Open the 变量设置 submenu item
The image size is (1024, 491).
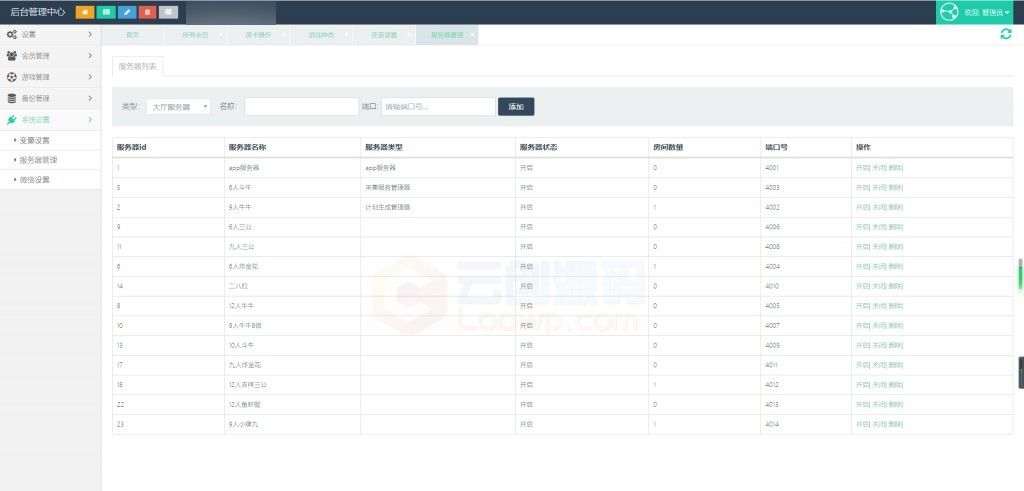pos(35,140)
